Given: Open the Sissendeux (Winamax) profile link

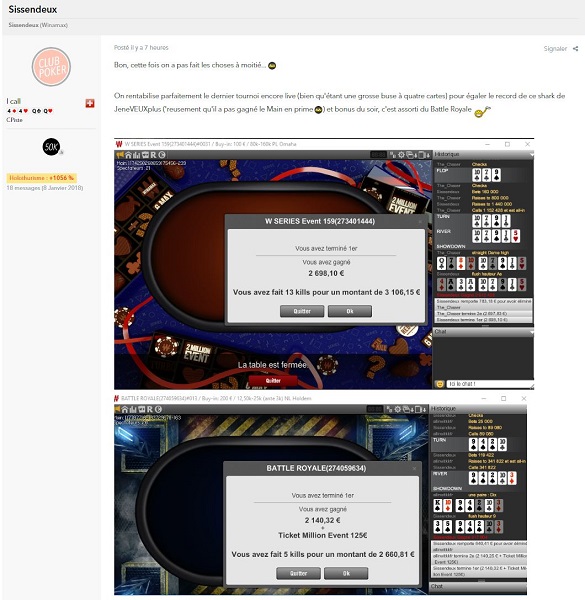Looking at the screenshot, I should (38, 25).
